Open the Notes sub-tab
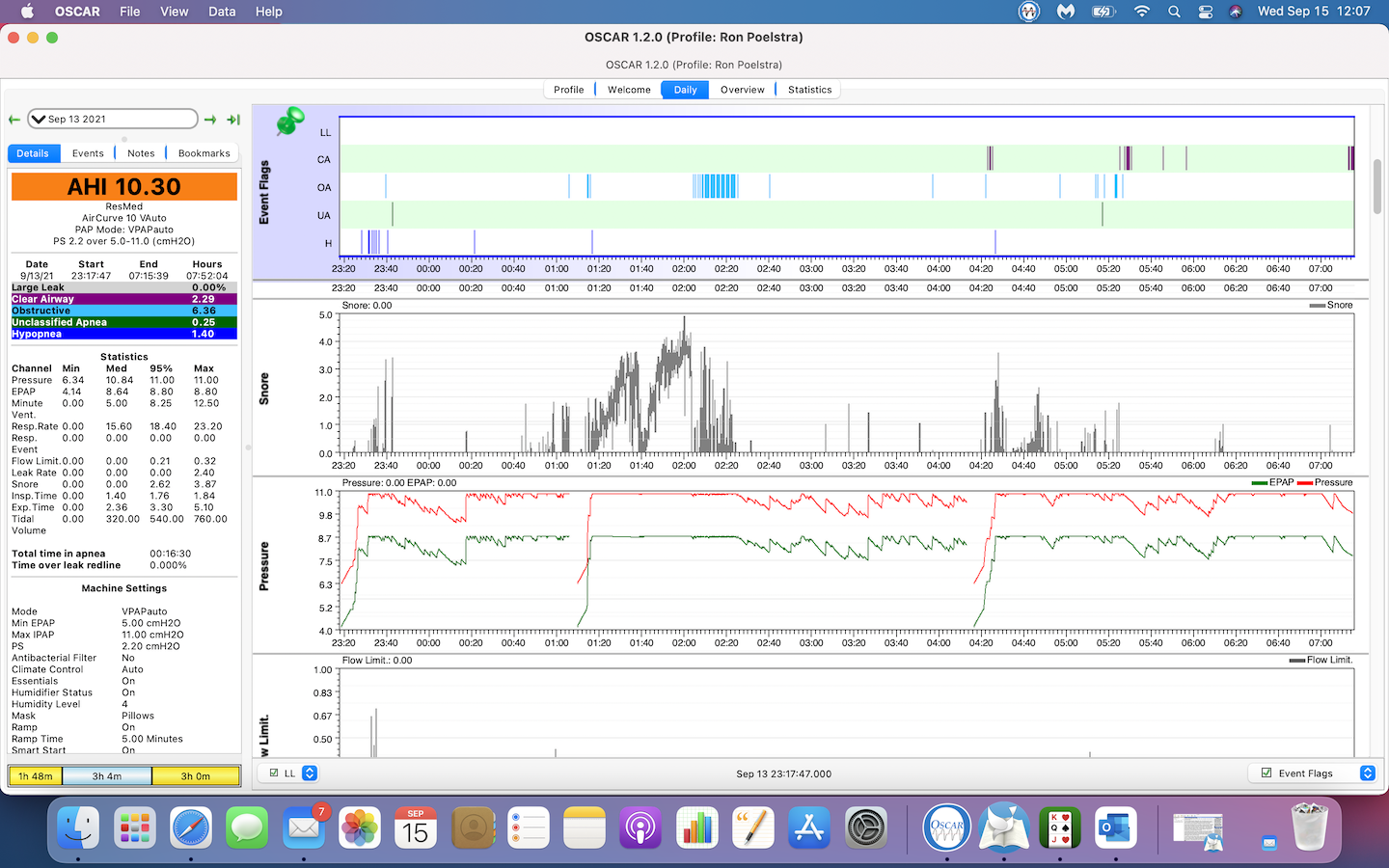 141,153
